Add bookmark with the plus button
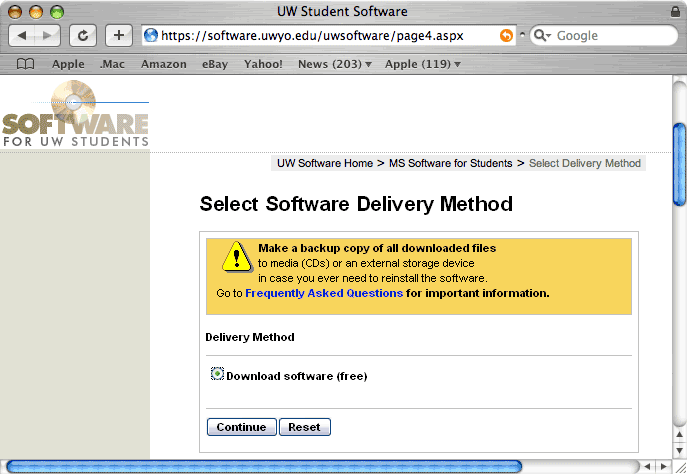The height and width of the screenshot is (474, 687). [119, 35]
